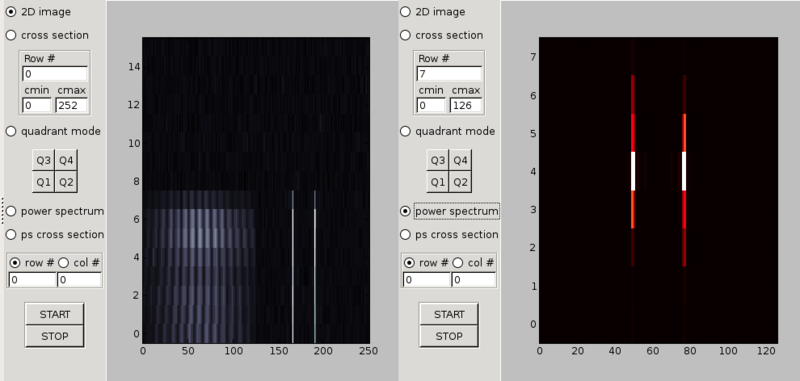Focus cmin field in right panel

tap(432, 106)
